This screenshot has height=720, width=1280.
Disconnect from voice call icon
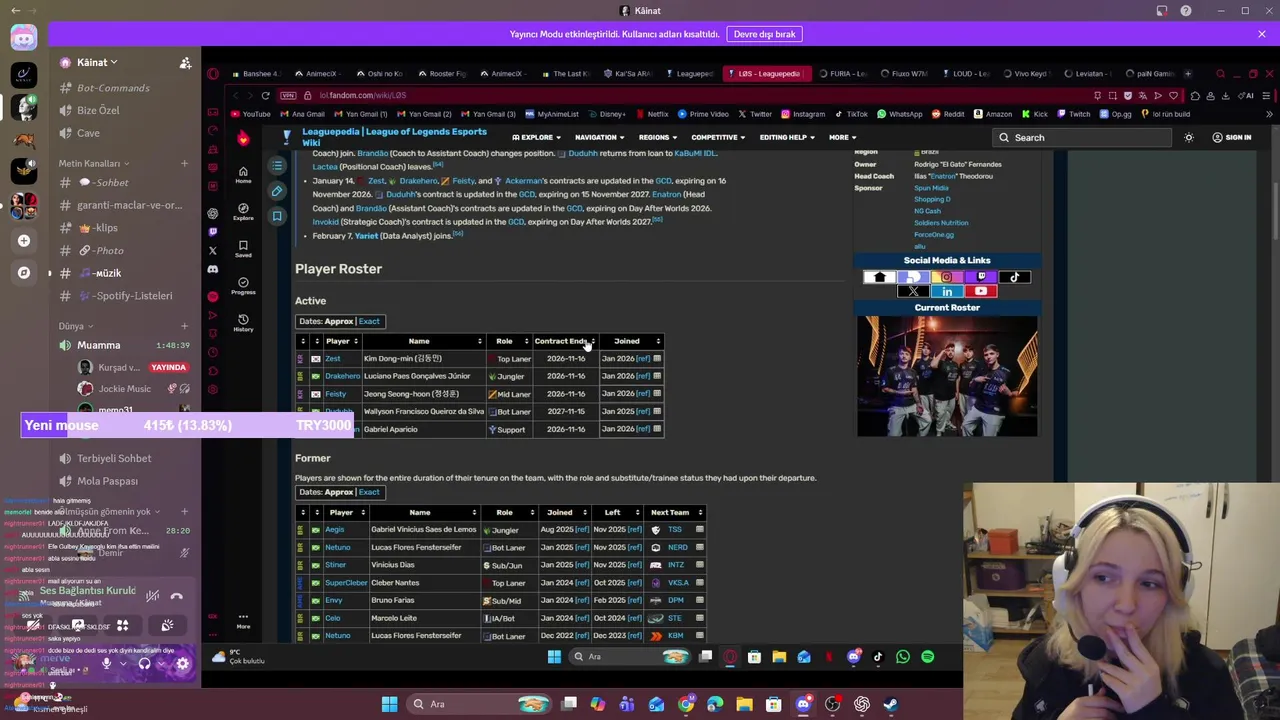pos(176,597)
